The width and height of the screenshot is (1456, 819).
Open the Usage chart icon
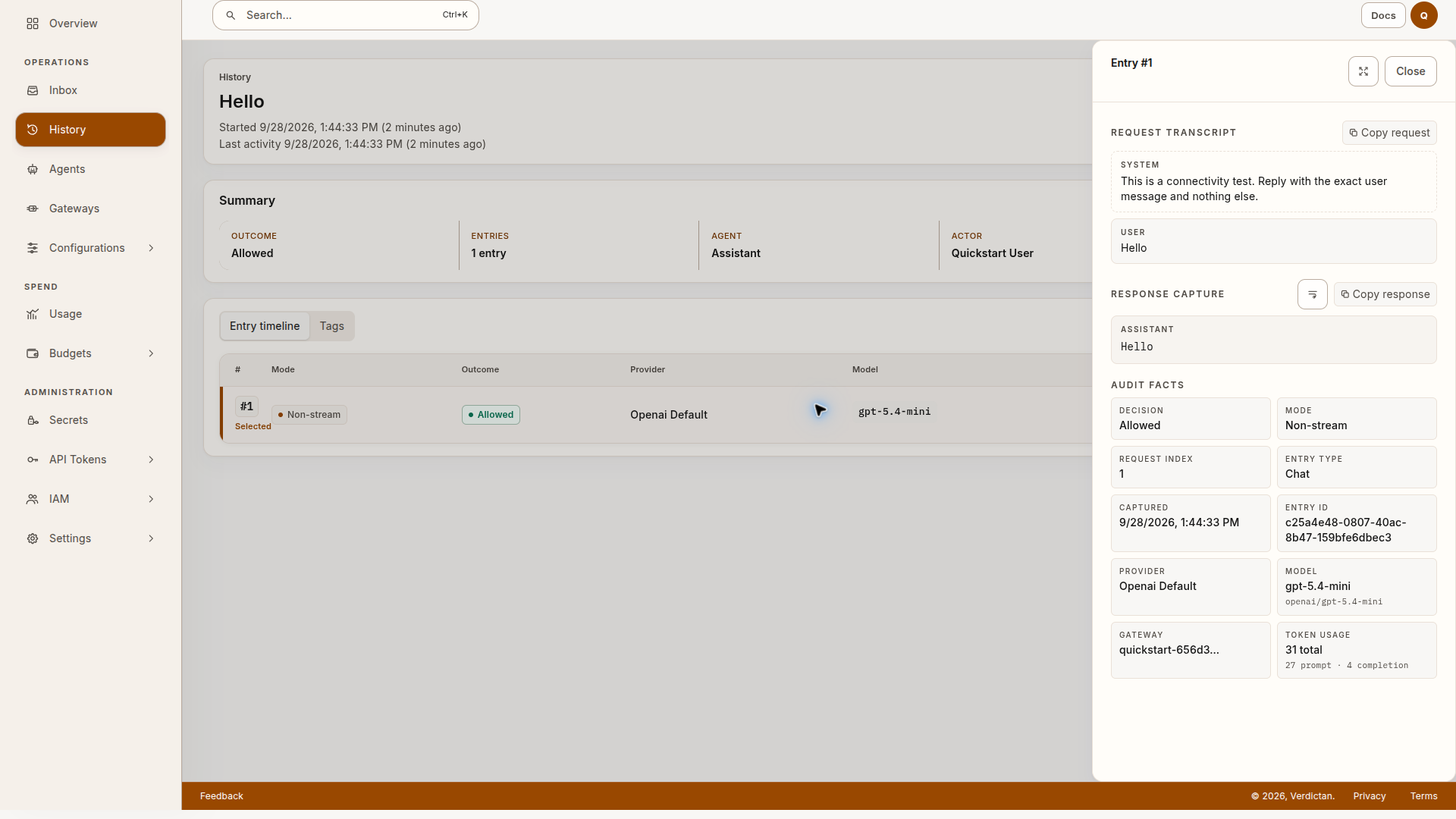pos(33,314)
